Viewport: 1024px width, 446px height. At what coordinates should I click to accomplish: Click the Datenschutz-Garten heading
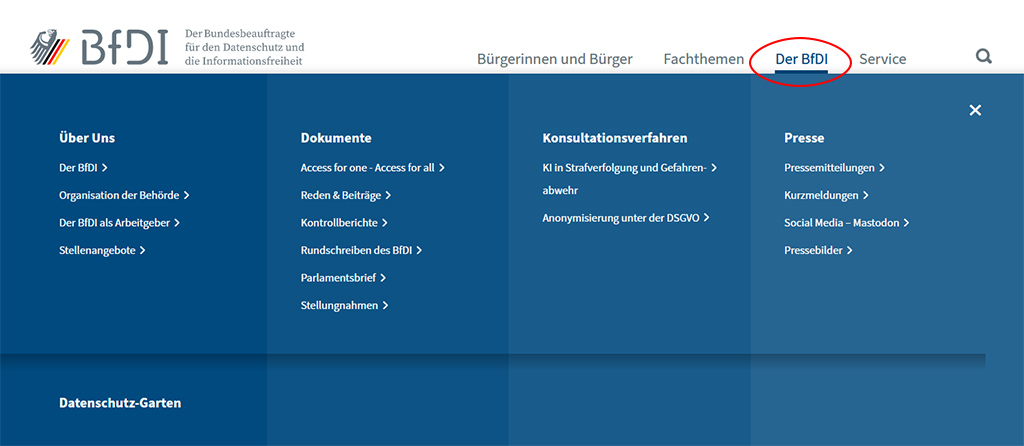click(x=120, y=403)
